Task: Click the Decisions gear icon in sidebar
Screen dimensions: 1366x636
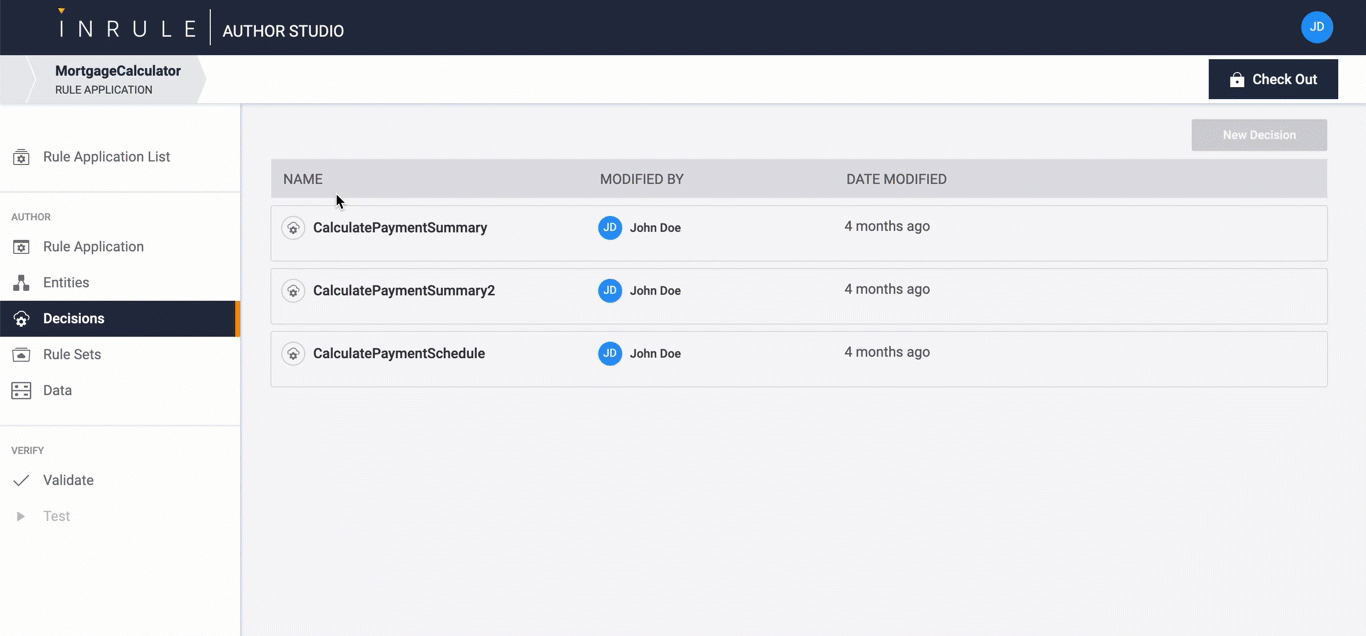Action: pos(21,318)
